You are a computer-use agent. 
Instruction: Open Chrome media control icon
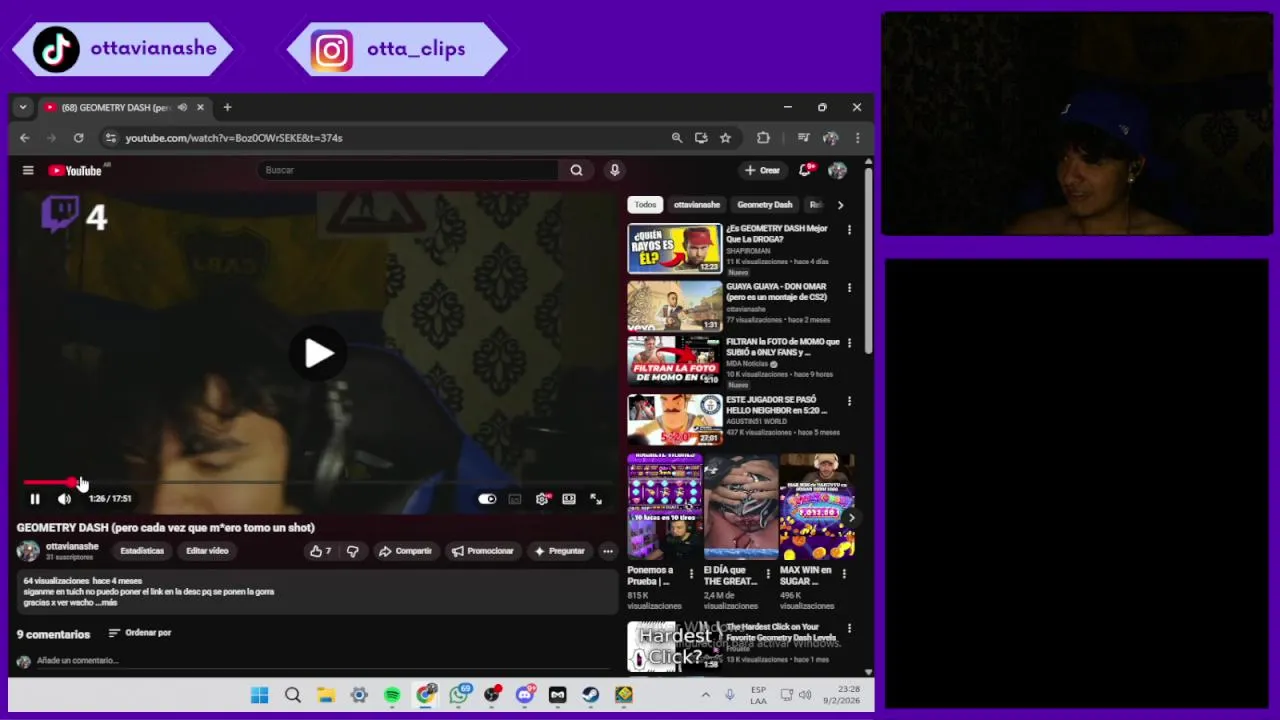click(803, 138)
